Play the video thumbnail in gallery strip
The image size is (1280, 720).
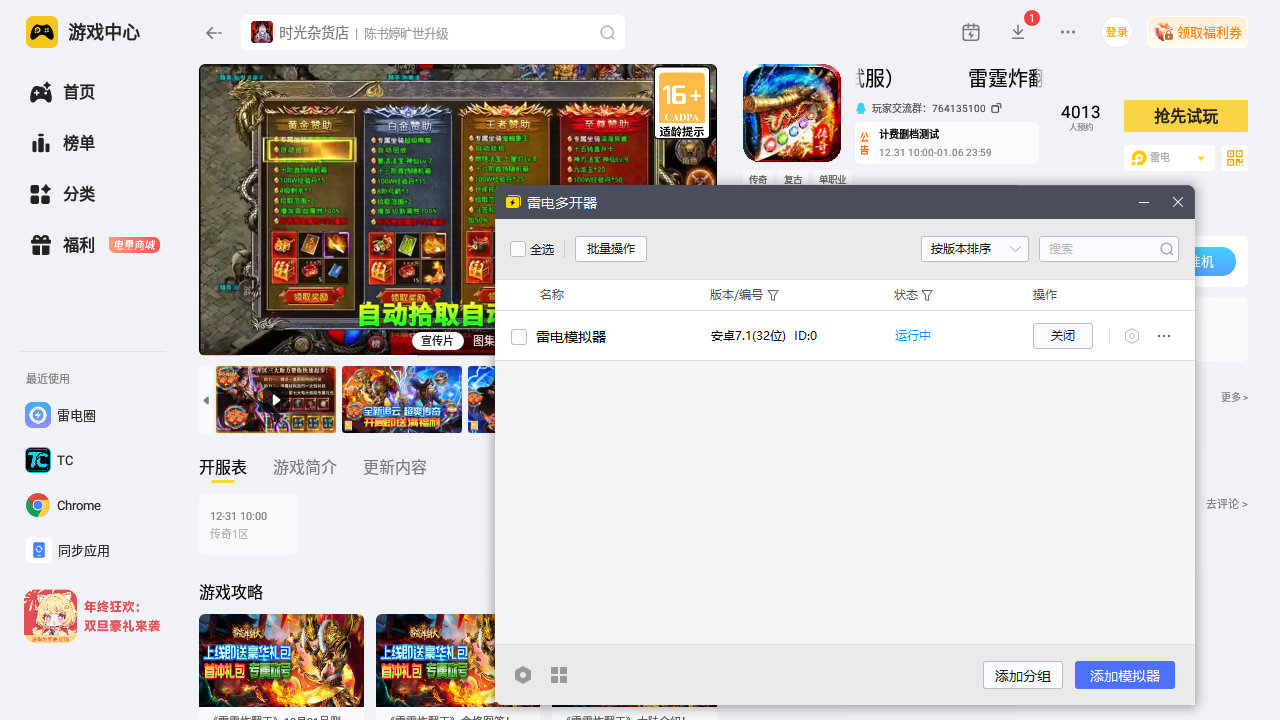click(276, 400)
